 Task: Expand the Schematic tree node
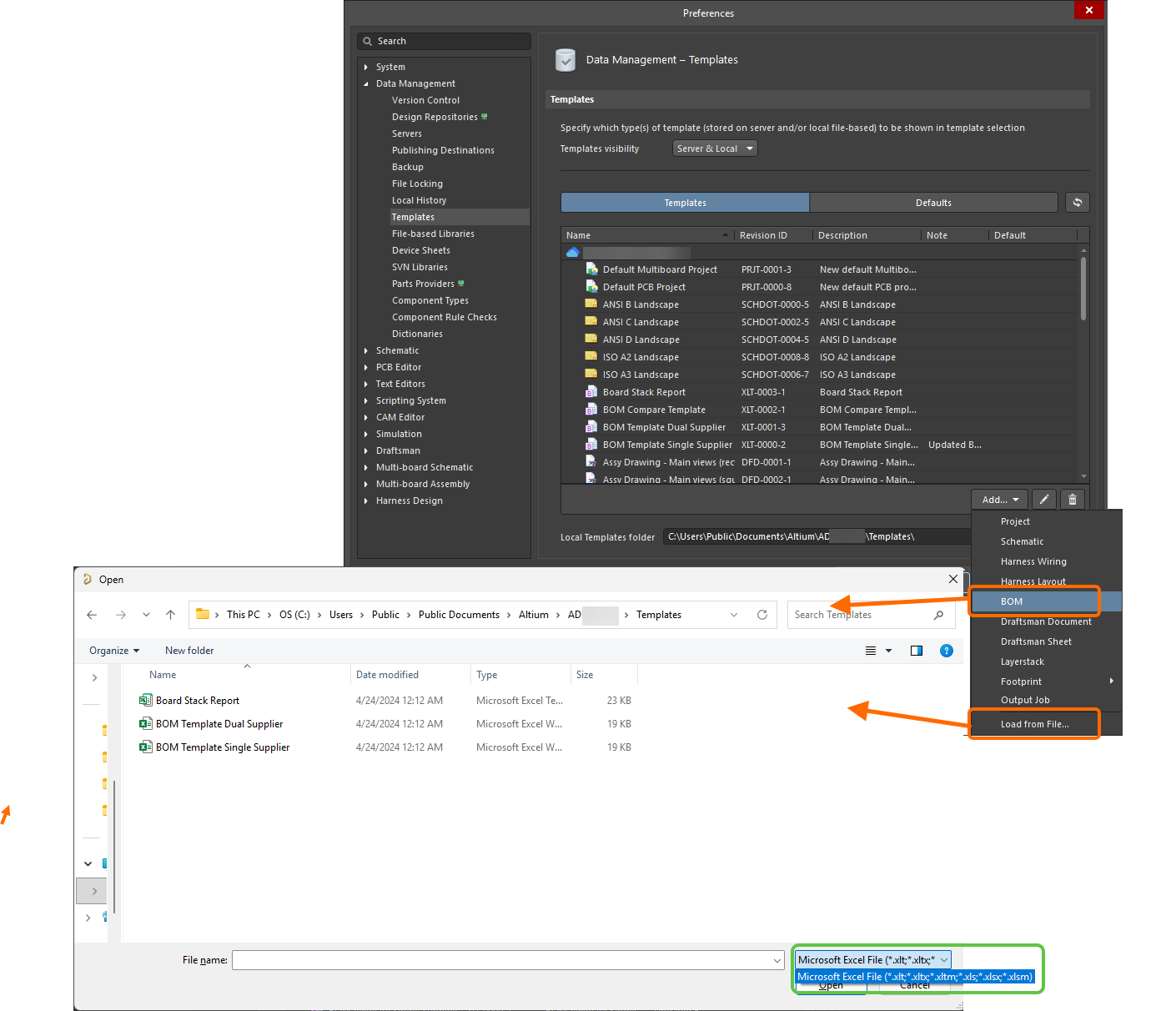pos(366,351)
